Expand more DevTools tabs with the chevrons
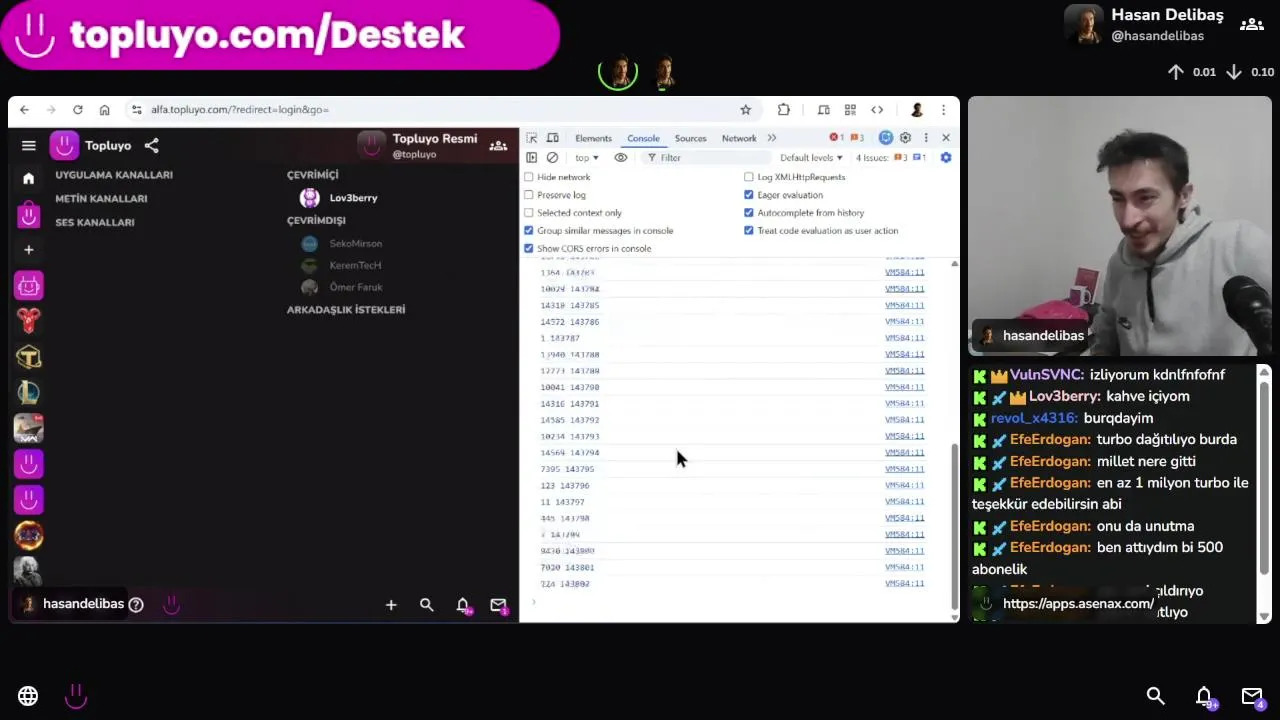1280x720 pixels. click(x=772, y=138)
